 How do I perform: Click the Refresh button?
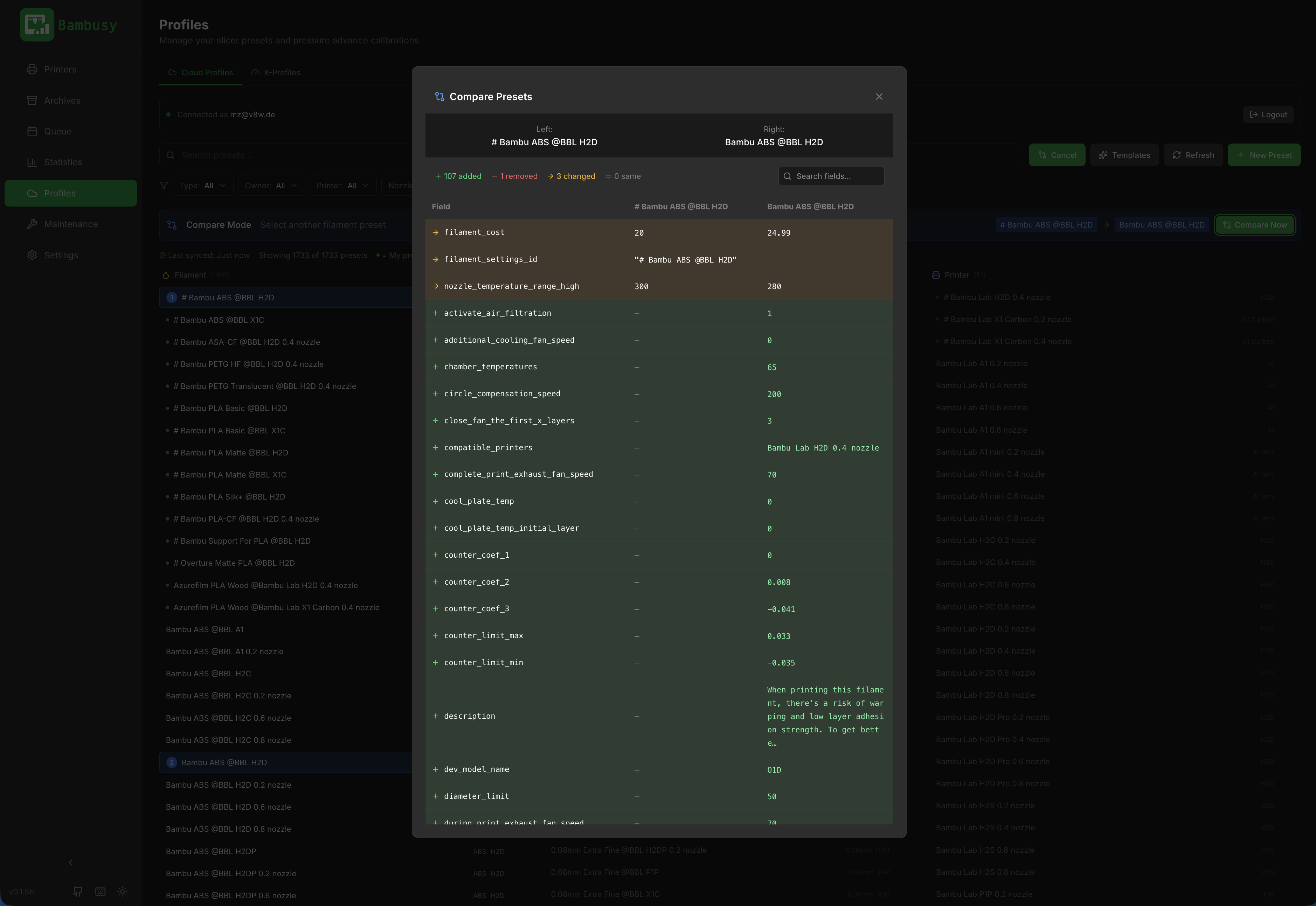tap(1193, 155)
